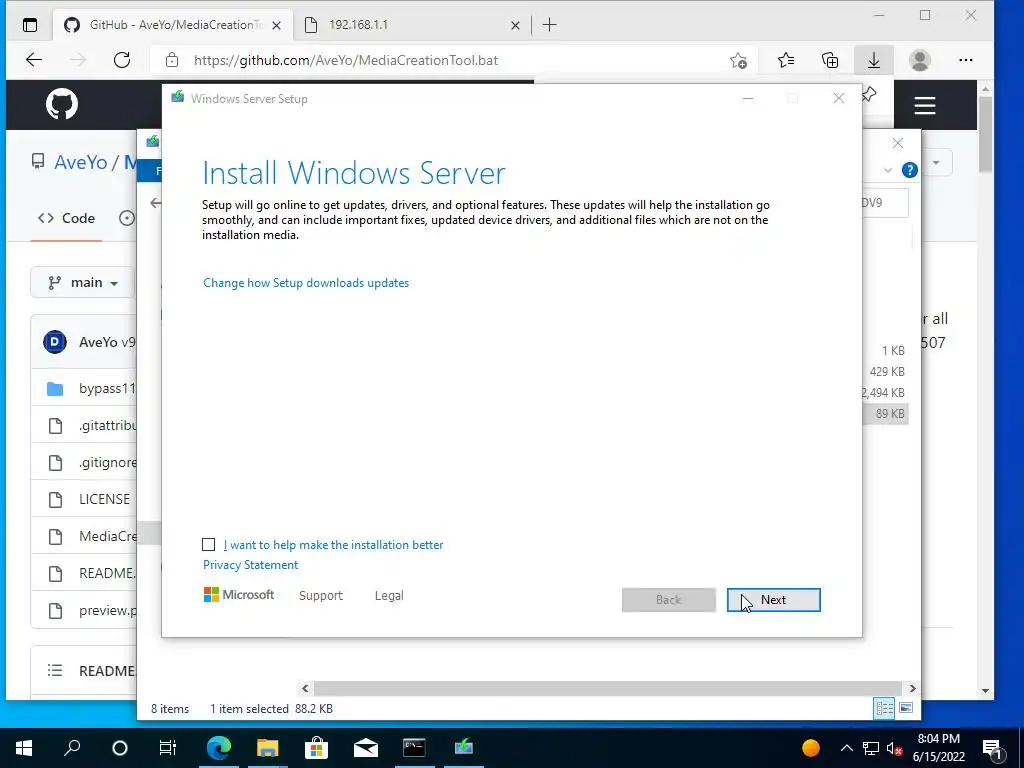Open the Support link in Setup
The width and height of the screenshot is (1024, 768).
pyautogui.click(x=321, y=596)
